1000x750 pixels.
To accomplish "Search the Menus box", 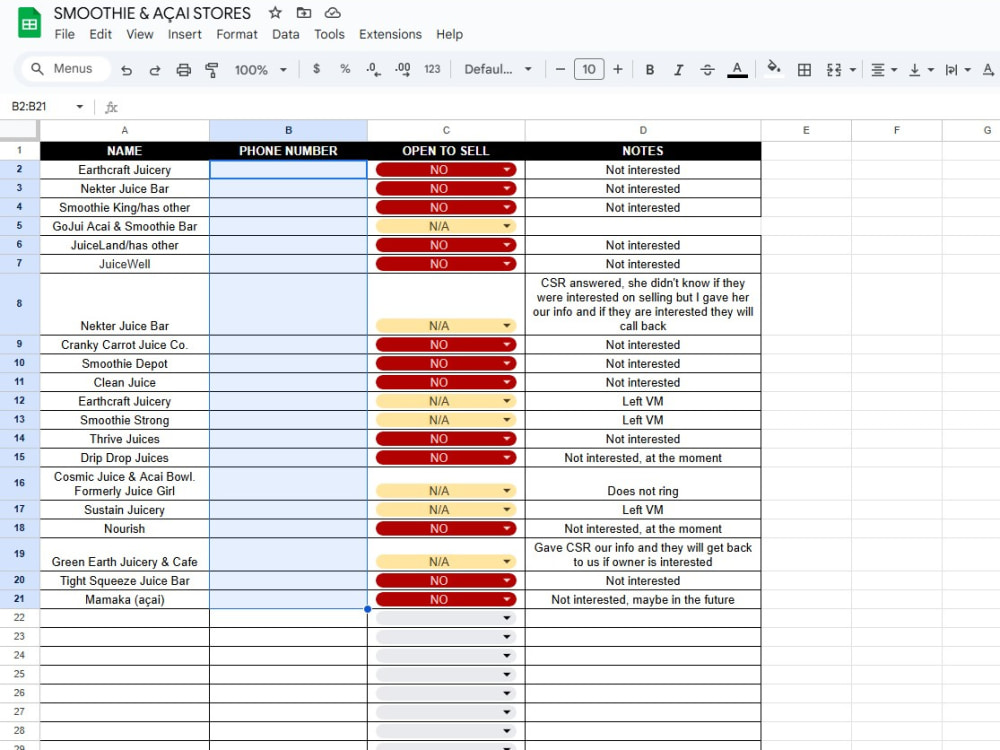I will [x=66, y=69].
